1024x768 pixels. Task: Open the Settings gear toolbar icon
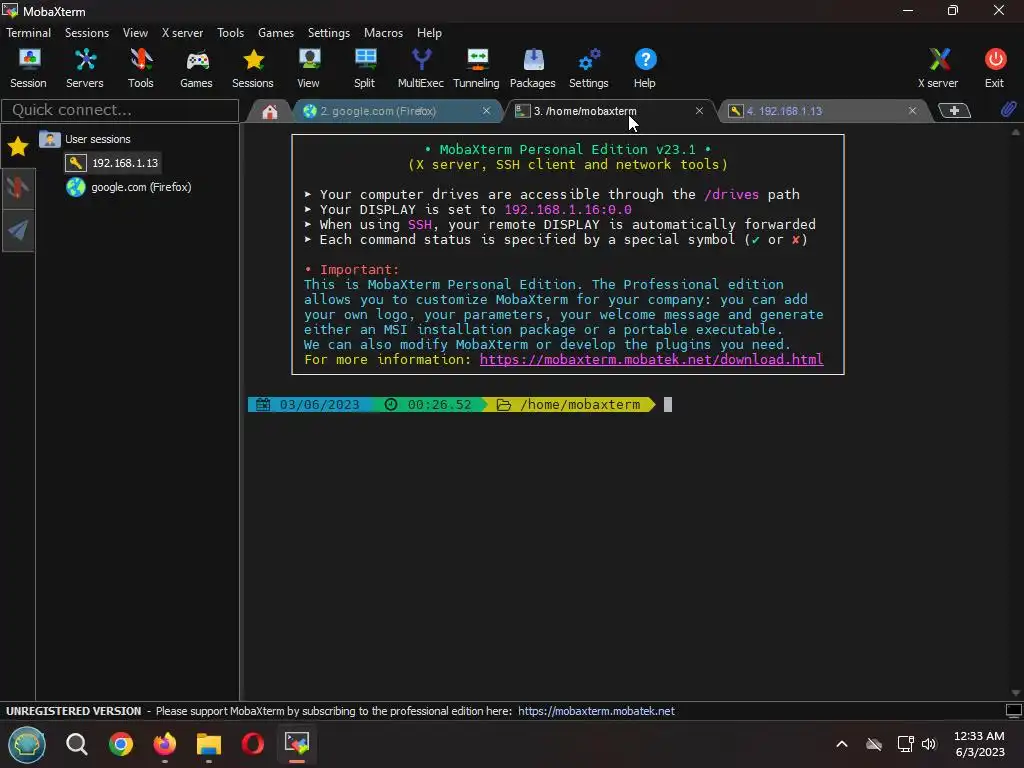pyautogui.click(x=588, y=68)
